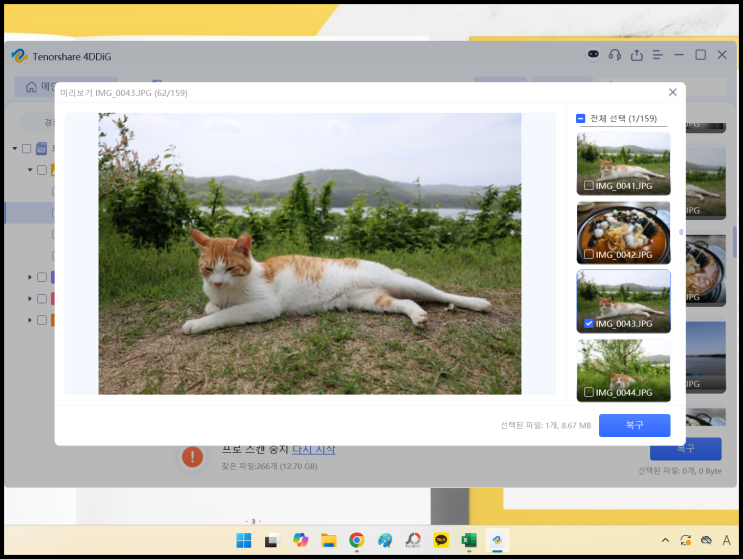
Task: Show hidden system tray icons
Action: point(665,540)
